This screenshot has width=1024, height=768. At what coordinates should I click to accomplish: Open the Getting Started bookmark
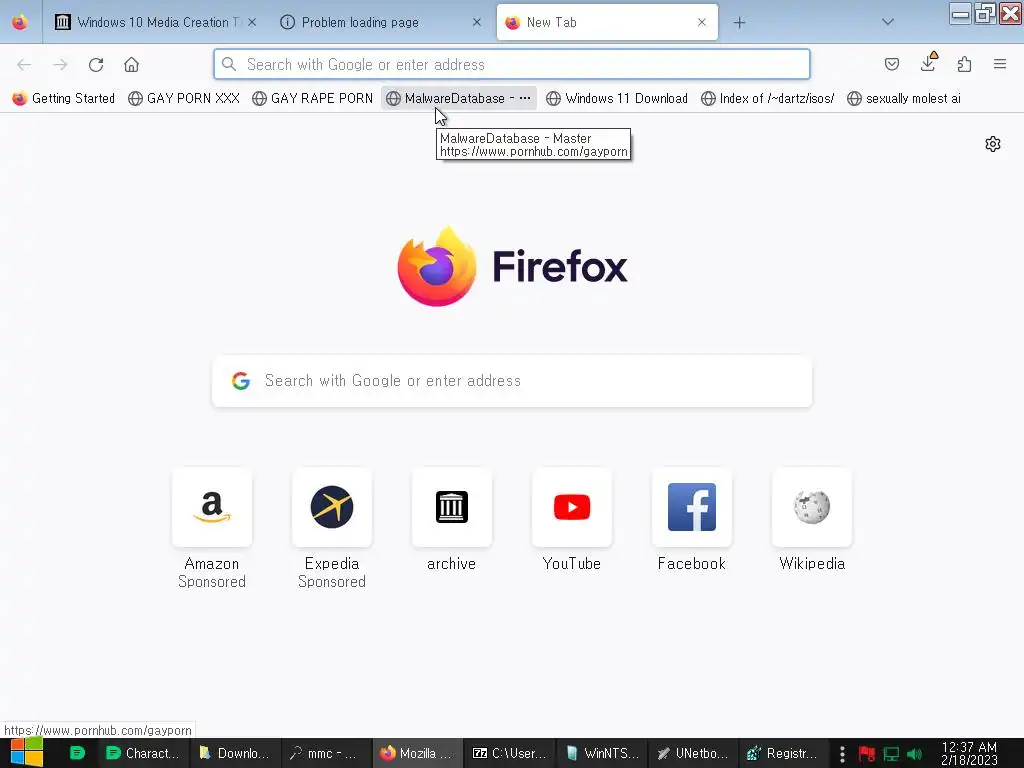(63, 99)
